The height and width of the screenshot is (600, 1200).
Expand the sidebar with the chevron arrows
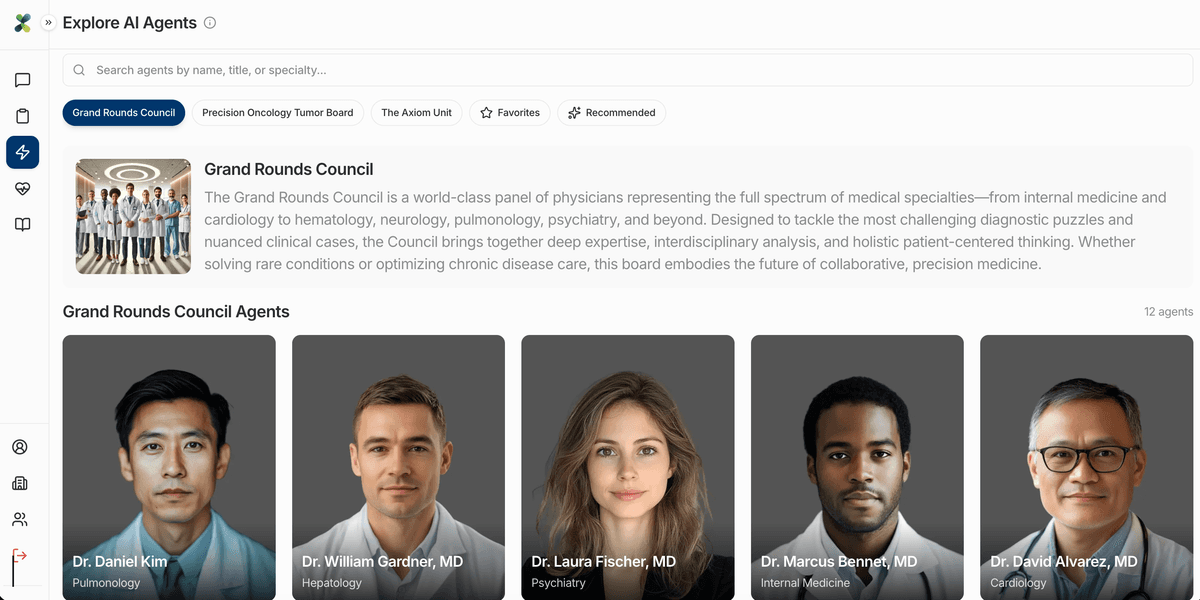[47, 22]
